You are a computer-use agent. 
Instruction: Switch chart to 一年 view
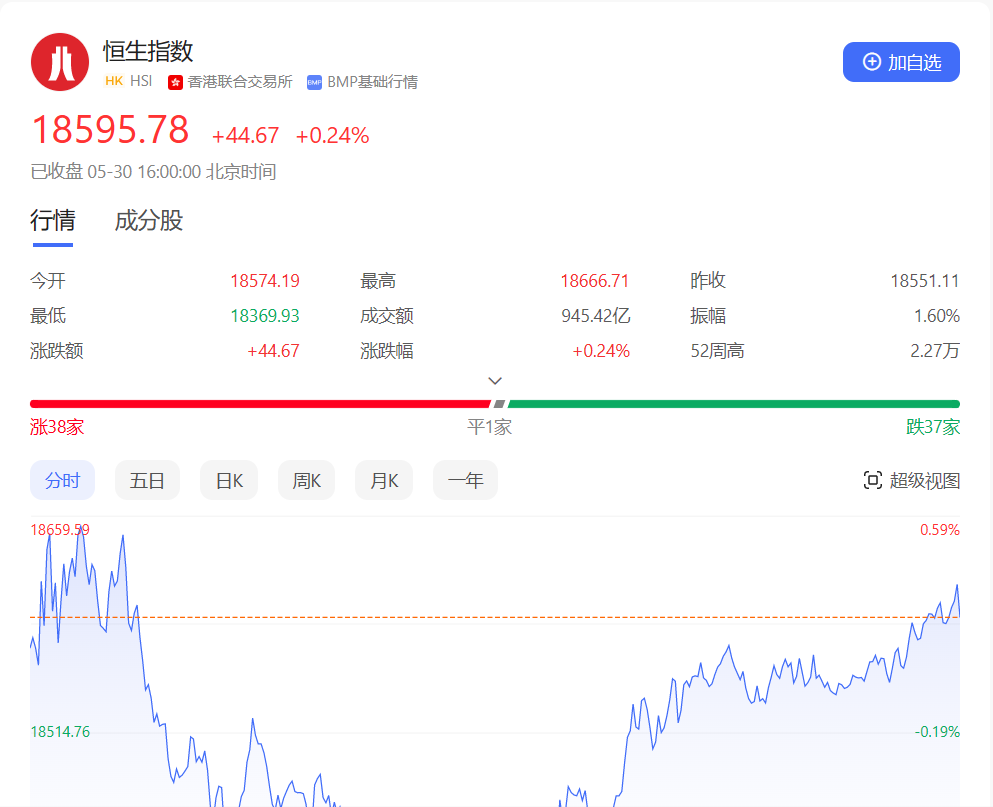pos(465,480)
